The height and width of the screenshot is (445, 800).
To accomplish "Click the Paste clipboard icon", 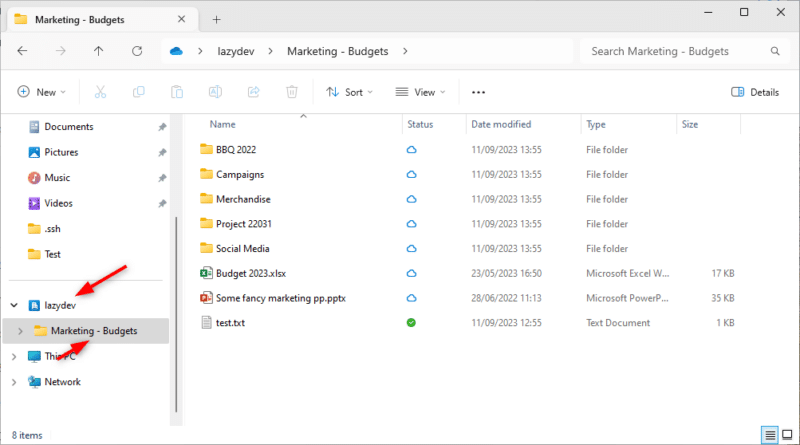I will (x=177, y=92).
